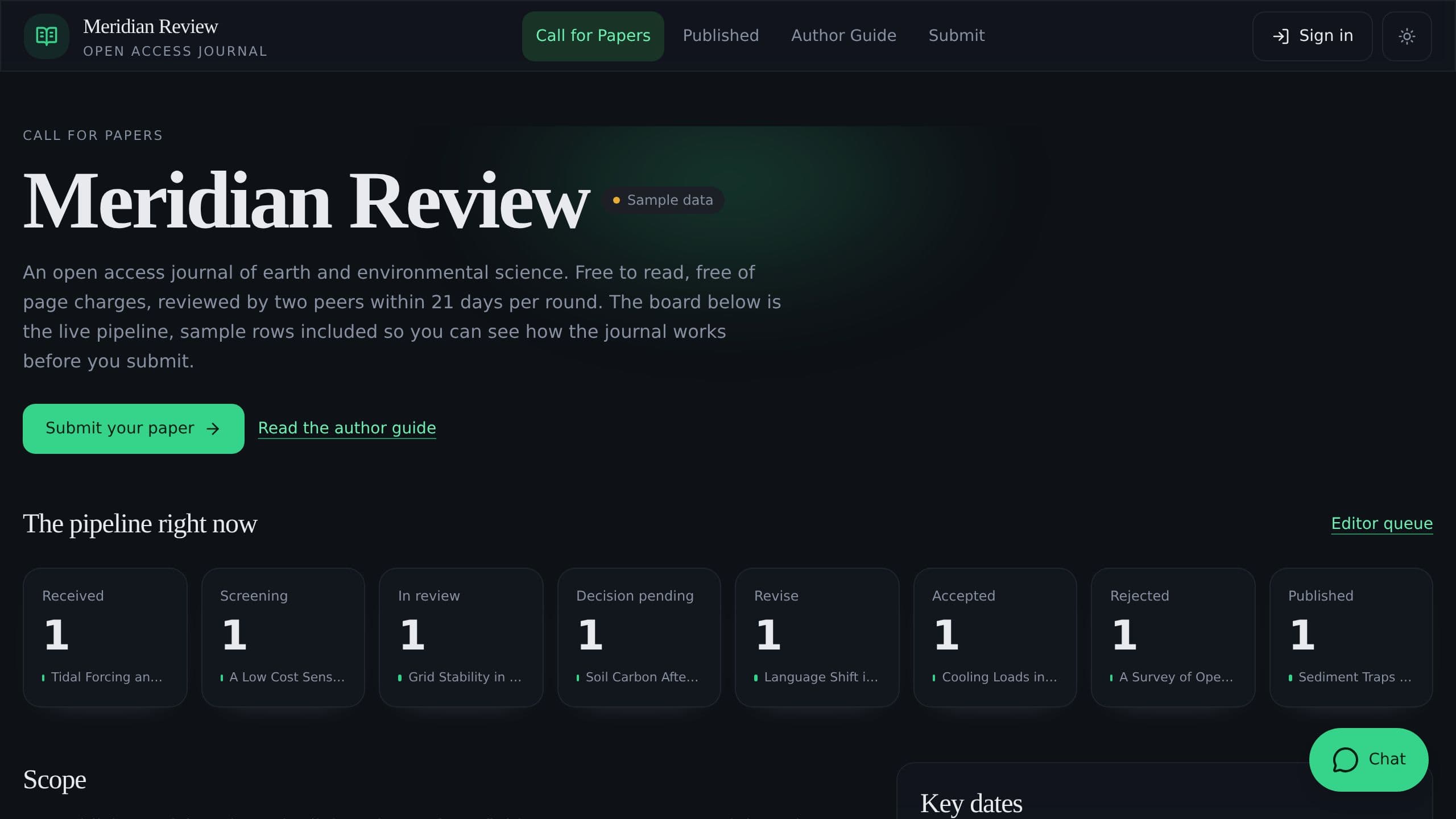The height and width of the screenshot is (819, 1456).
Task: Click the Submit your paper button
Action: [x=134, y=428]
